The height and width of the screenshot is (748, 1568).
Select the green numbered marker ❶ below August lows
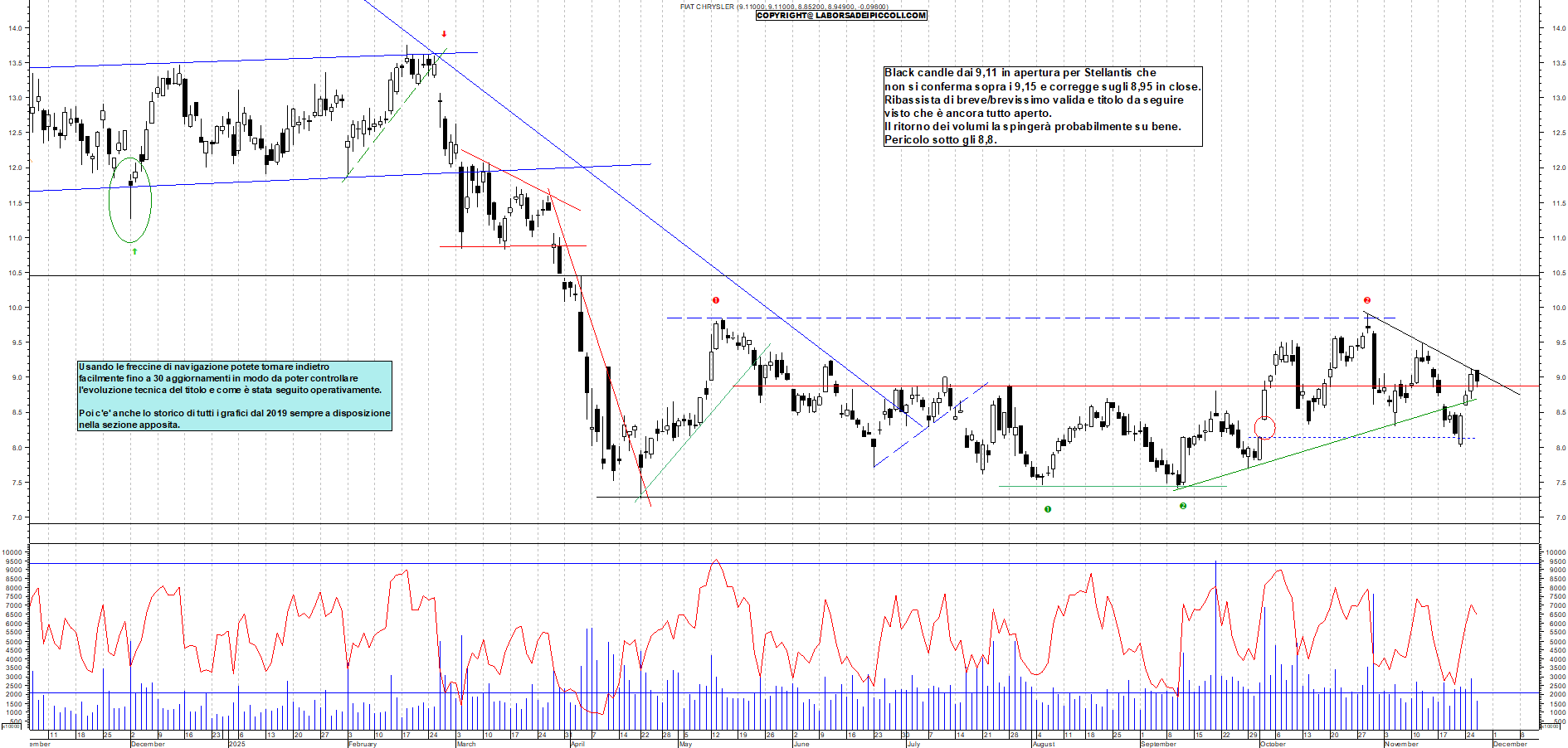[1049, 510]
